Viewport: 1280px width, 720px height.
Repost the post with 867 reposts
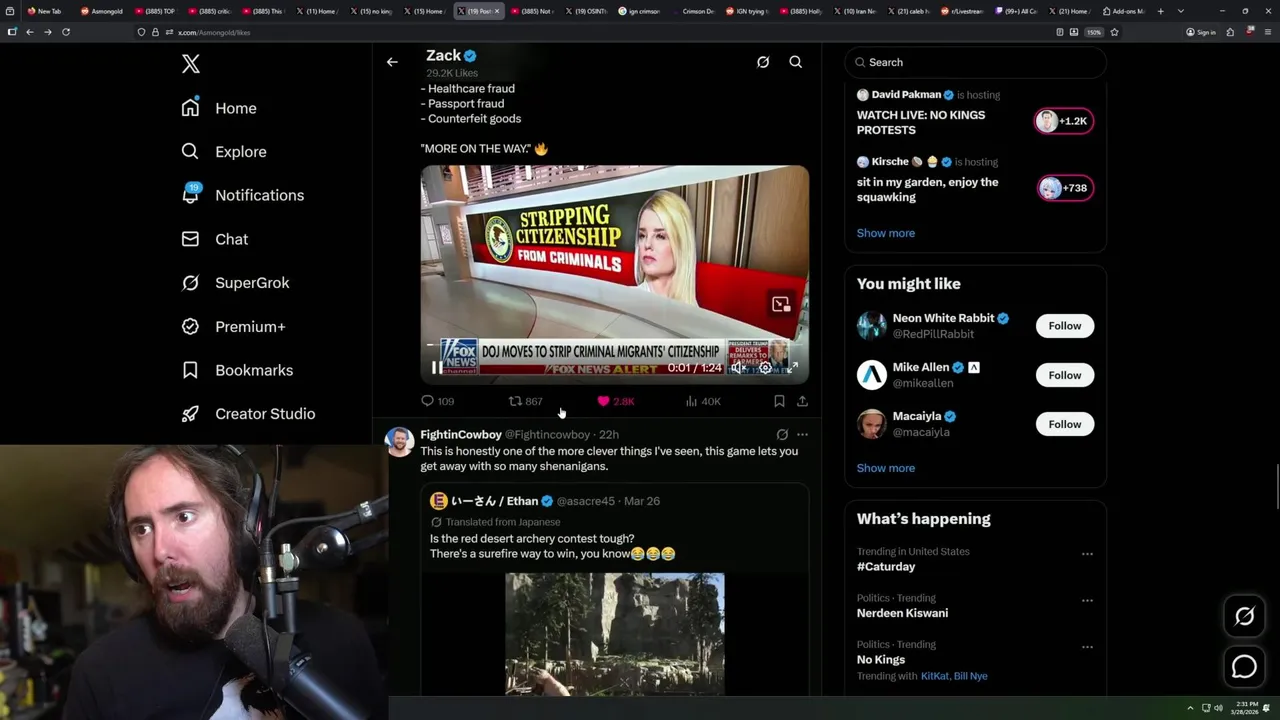point(525,401)
